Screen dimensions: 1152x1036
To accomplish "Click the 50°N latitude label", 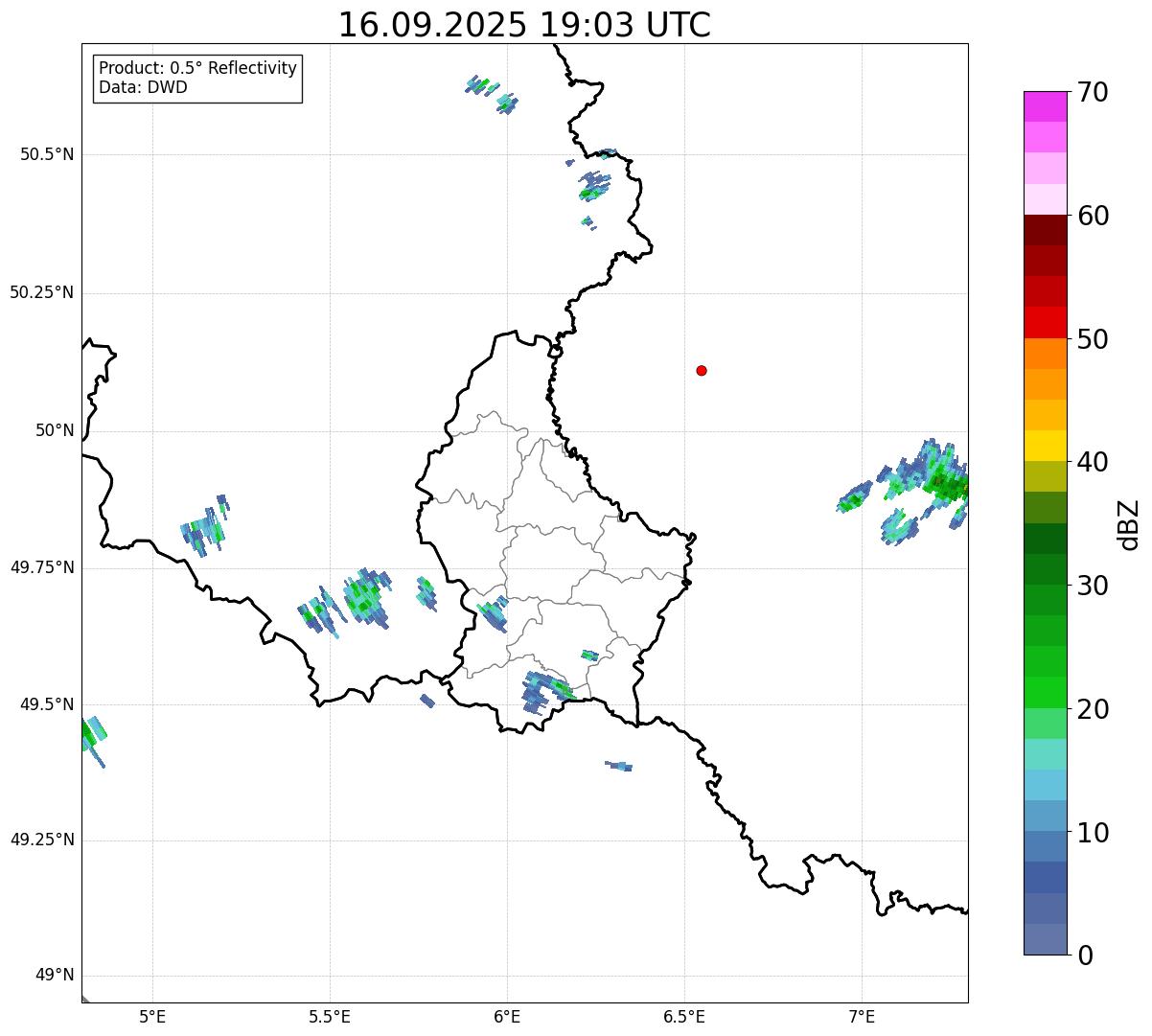I will (x=54, y=431).
